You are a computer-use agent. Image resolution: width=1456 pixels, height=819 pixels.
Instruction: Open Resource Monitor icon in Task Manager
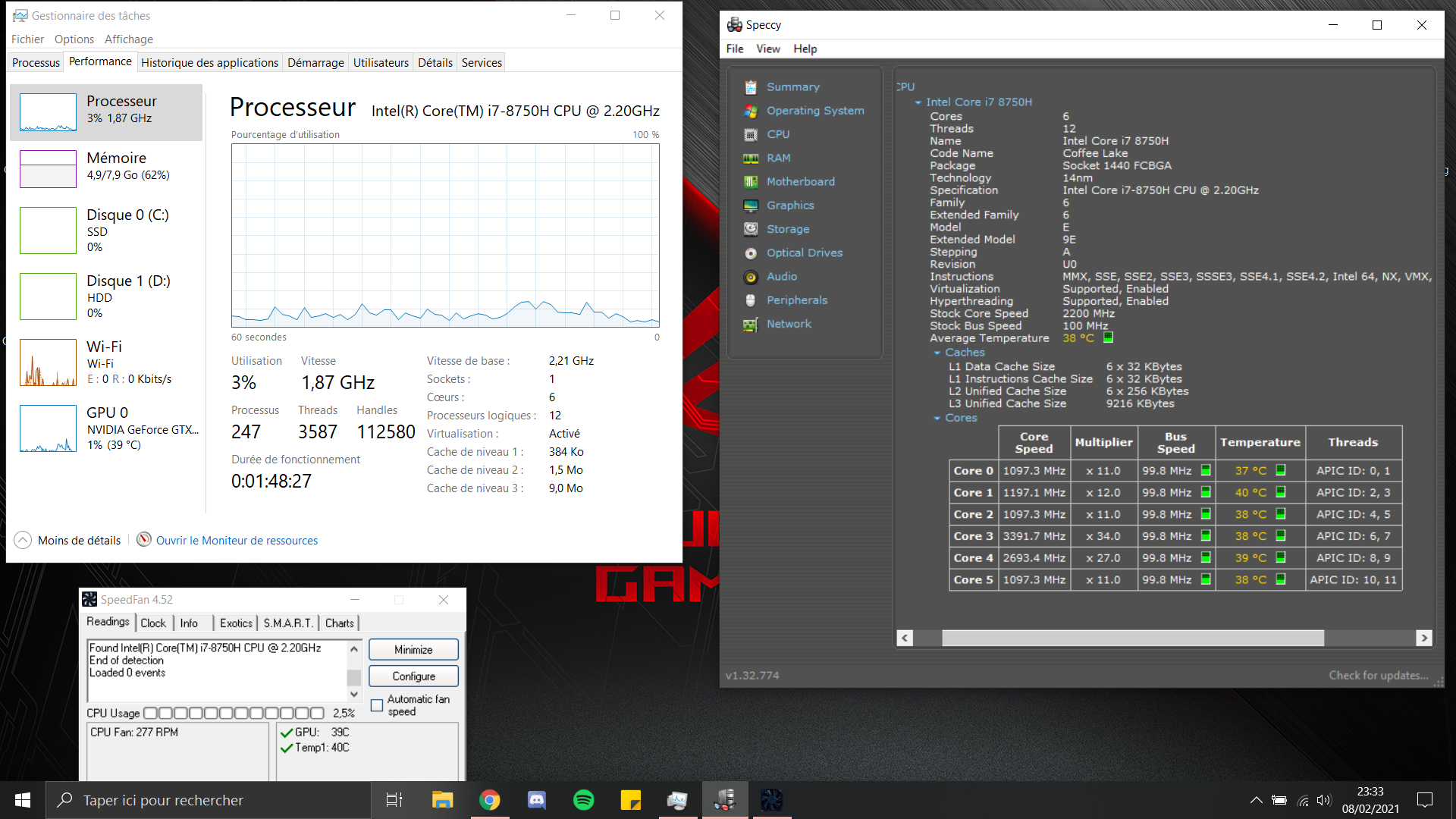pos(144,539)
